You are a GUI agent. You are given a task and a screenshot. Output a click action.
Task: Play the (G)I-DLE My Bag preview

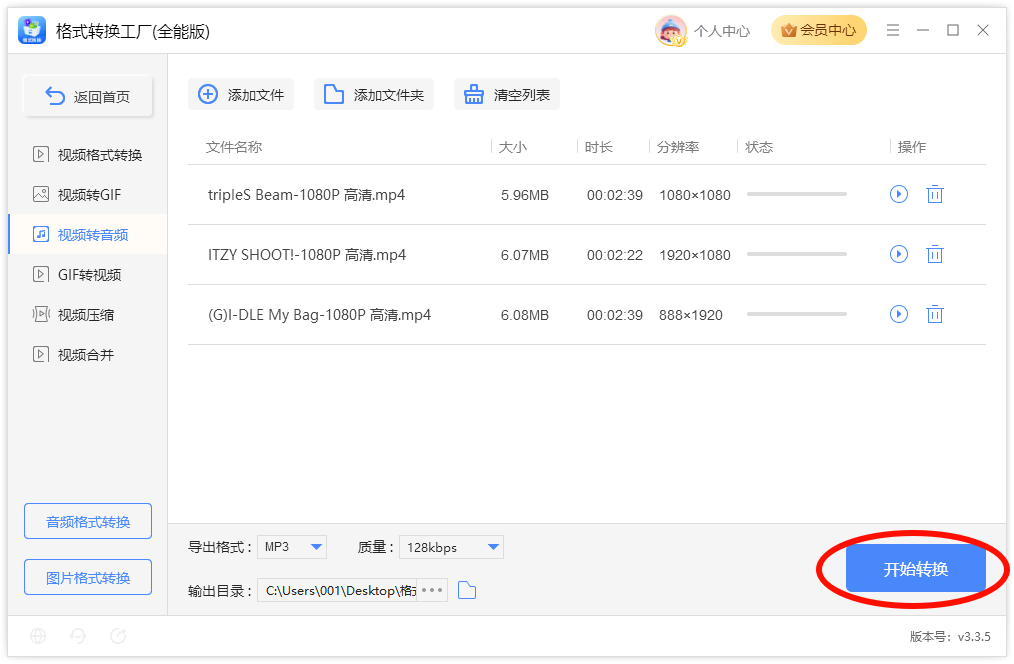(899, 314)
